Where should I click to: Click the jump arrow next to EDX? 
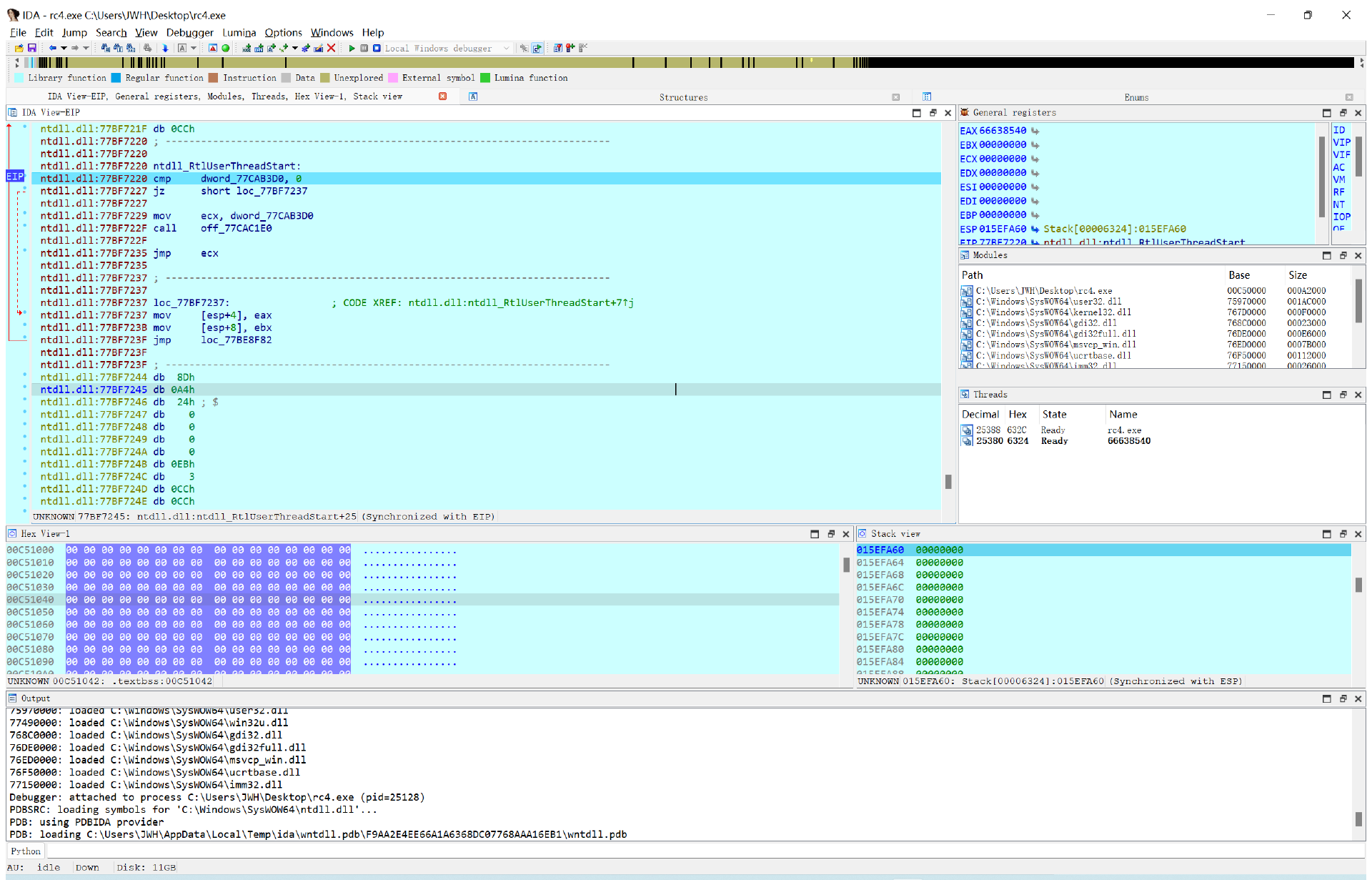pos(1035,173)
